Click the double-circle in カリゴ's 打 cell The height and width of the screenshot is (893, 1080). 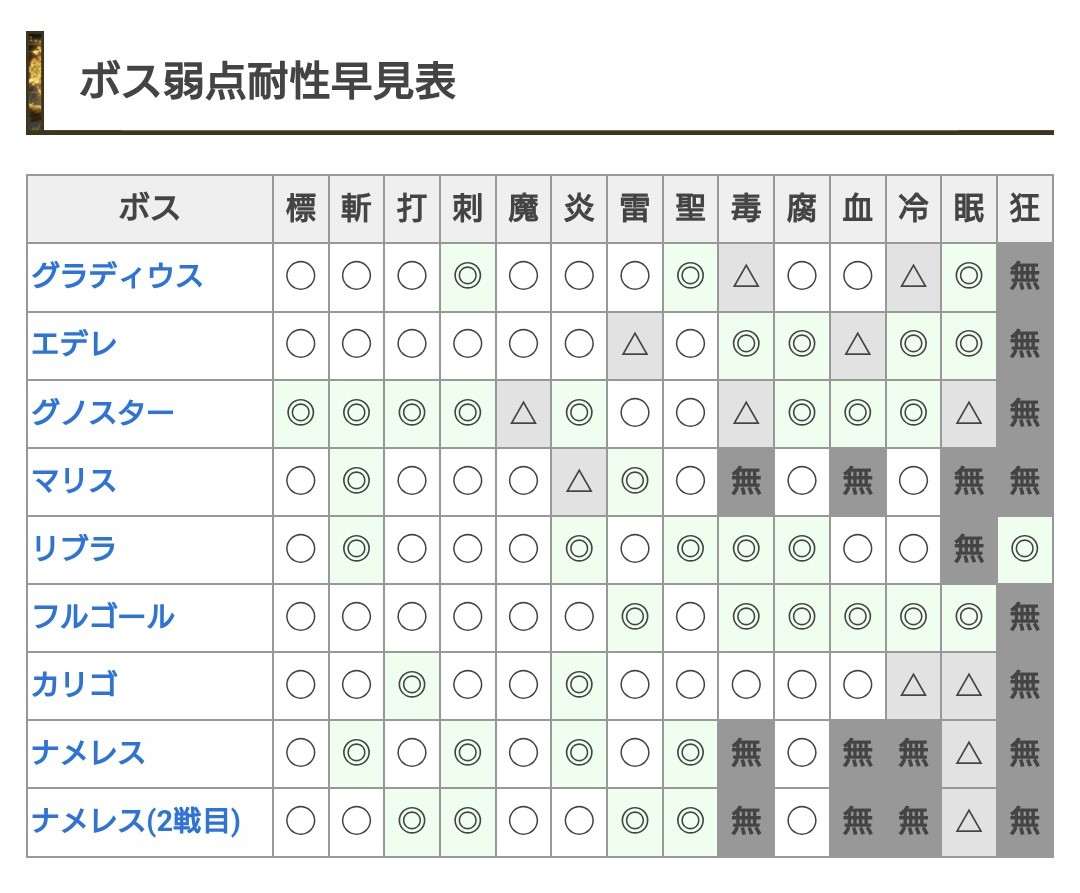tap(412, 685)
